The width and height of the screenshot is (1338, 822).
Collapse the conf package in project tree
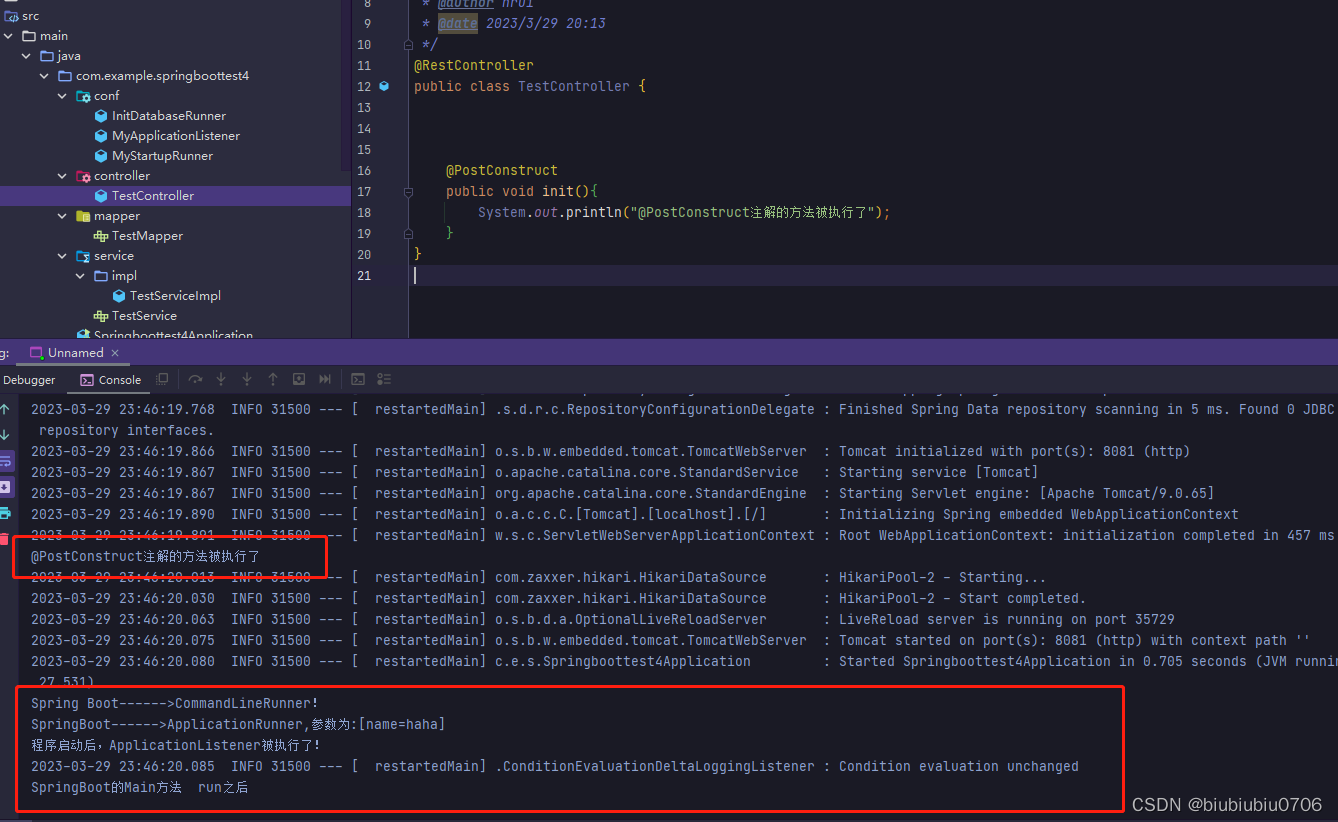point(62,95)
